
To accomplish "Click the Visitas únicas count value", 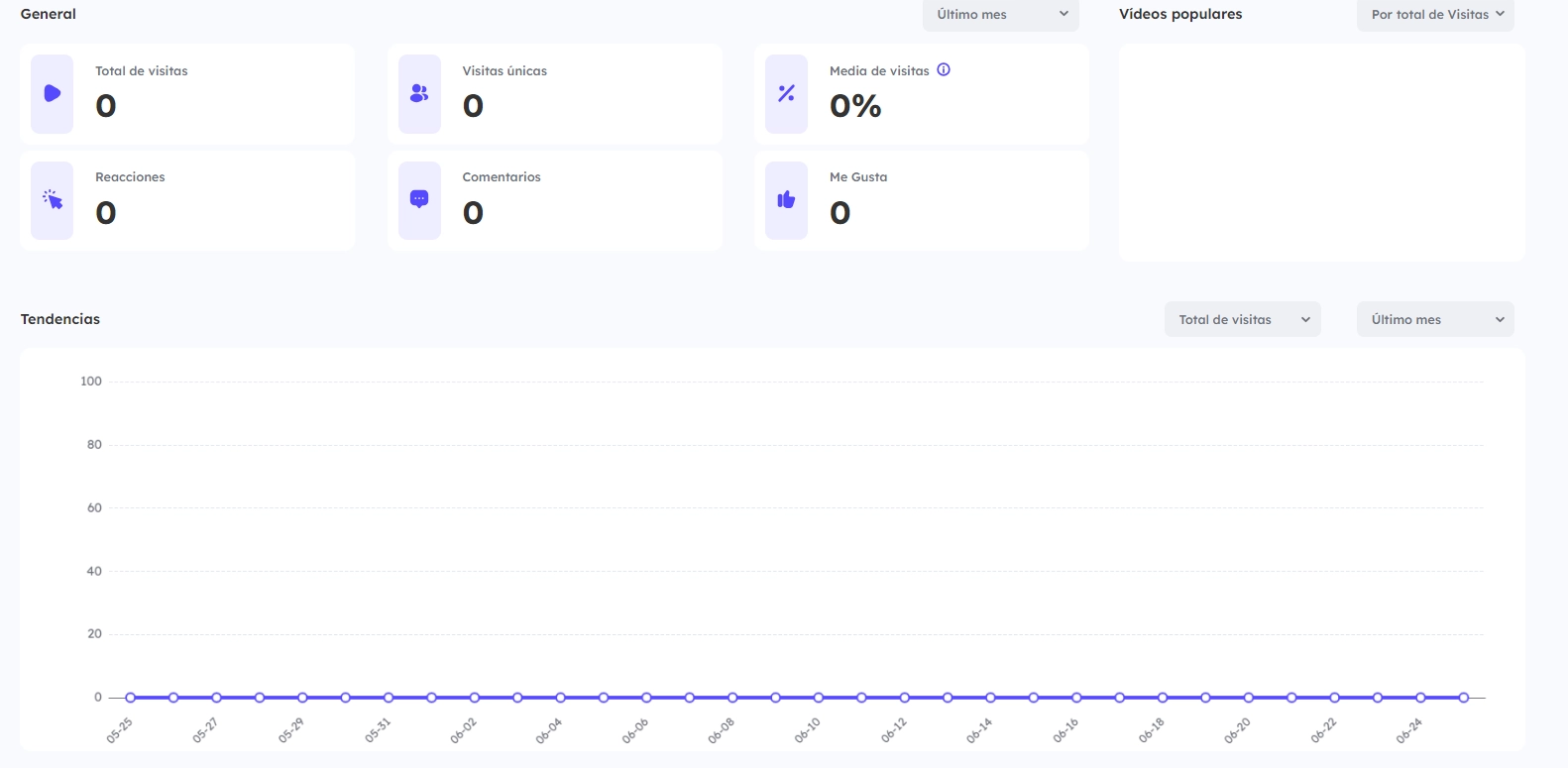I will click(x=473, y=106).
